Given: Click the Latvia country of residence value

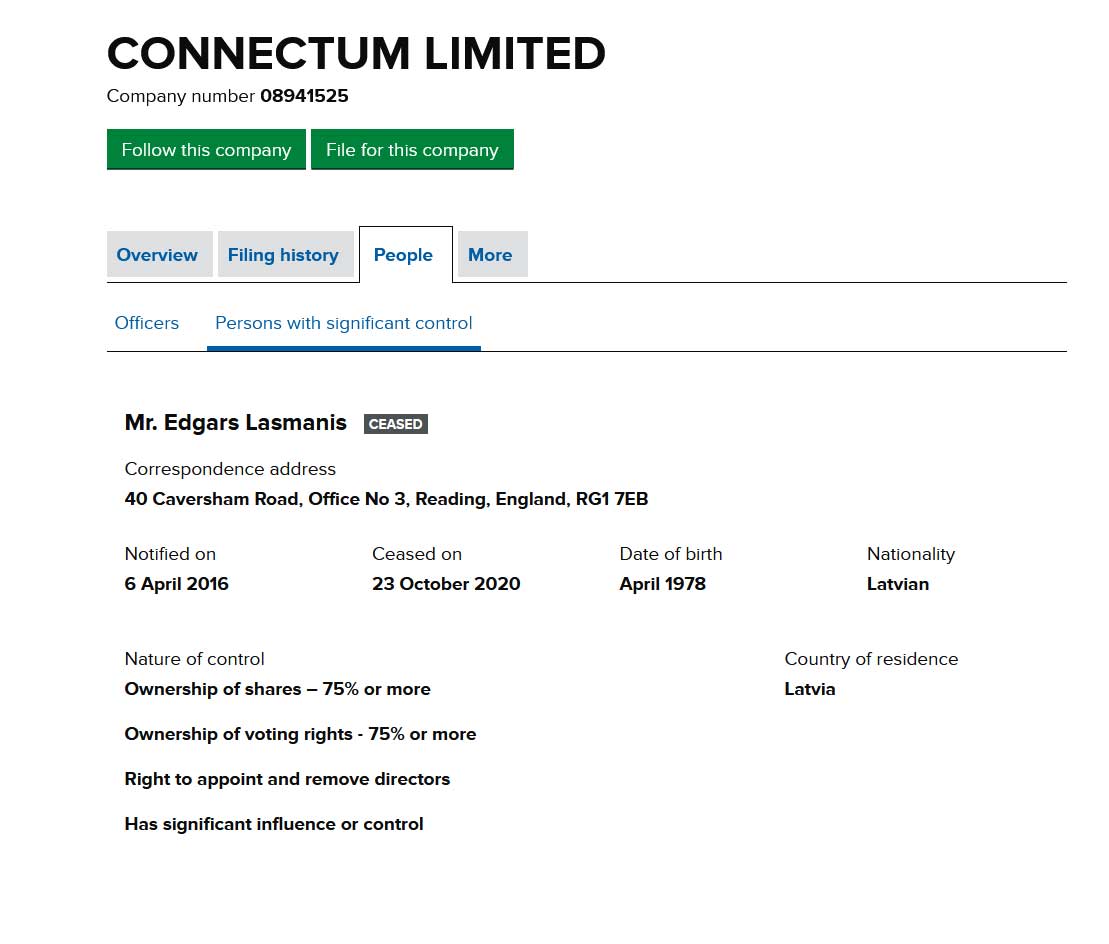Looking at the screenshot, I should tap(810, 689).
